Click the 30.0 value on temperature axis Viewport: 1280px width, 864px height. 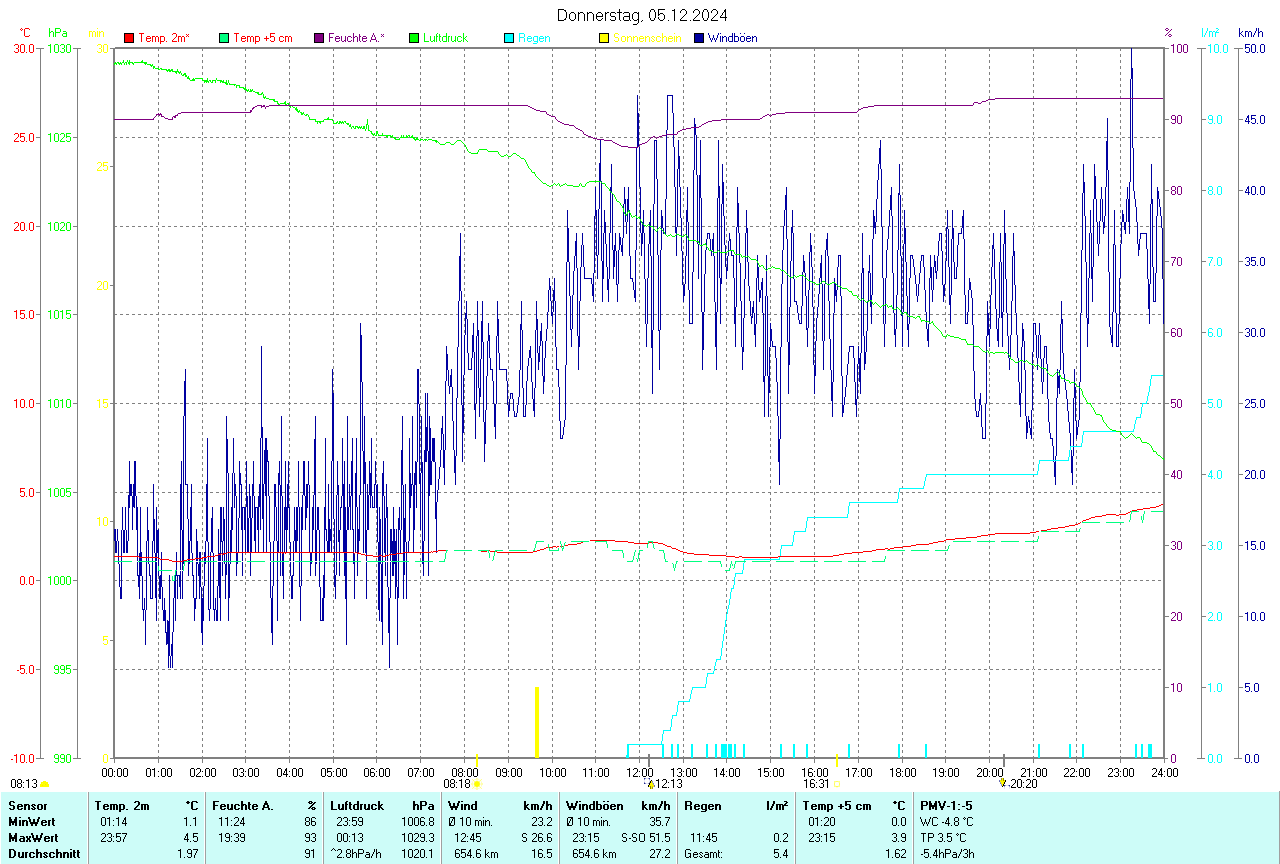coord(22,48)
